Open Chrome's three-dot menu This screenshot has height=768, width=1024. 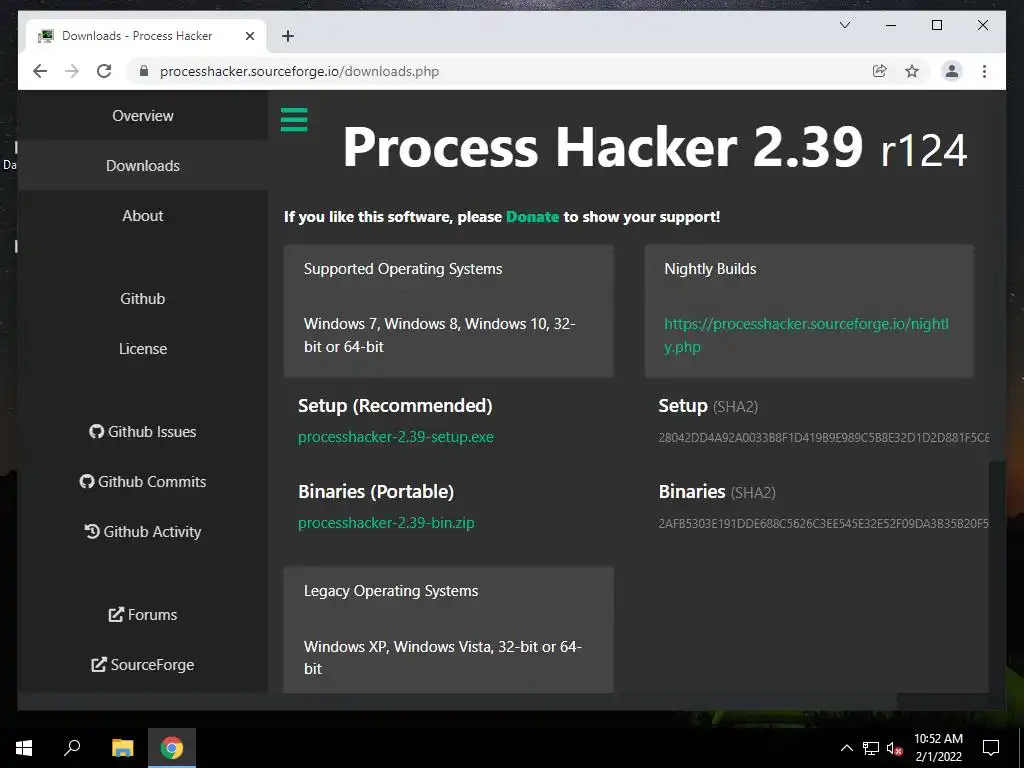[984, 71]
